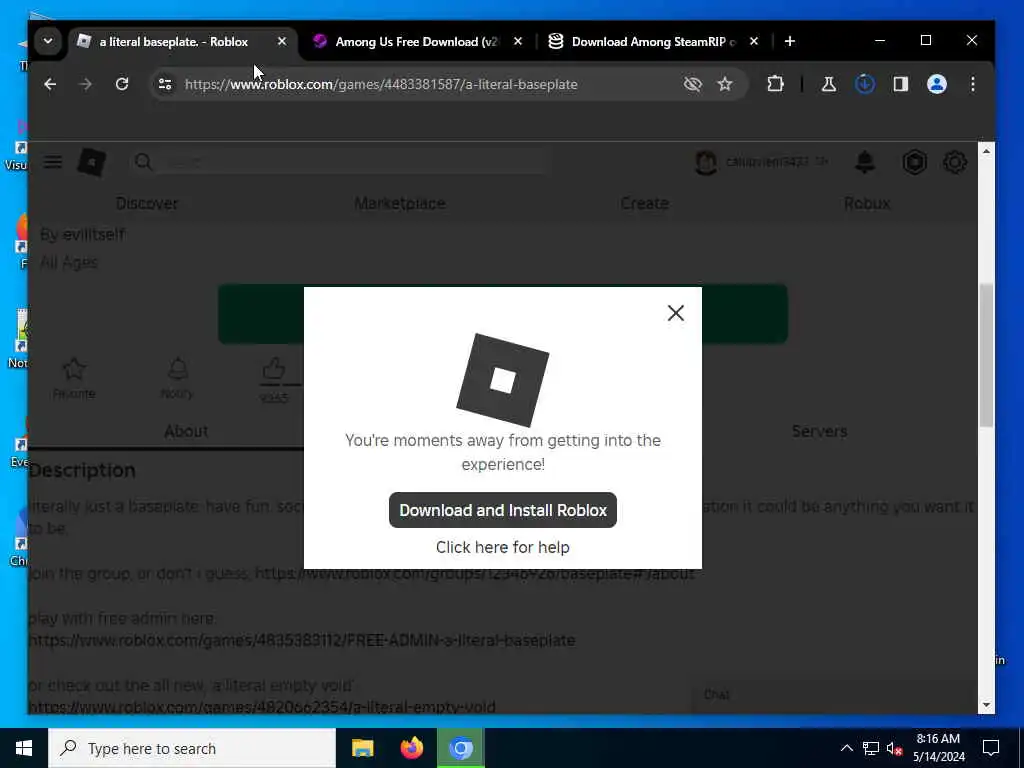The height and width of the screenshot is (768, 1024).
Task: Open creator evilitself profile link
Action: [x=93, y=234]
